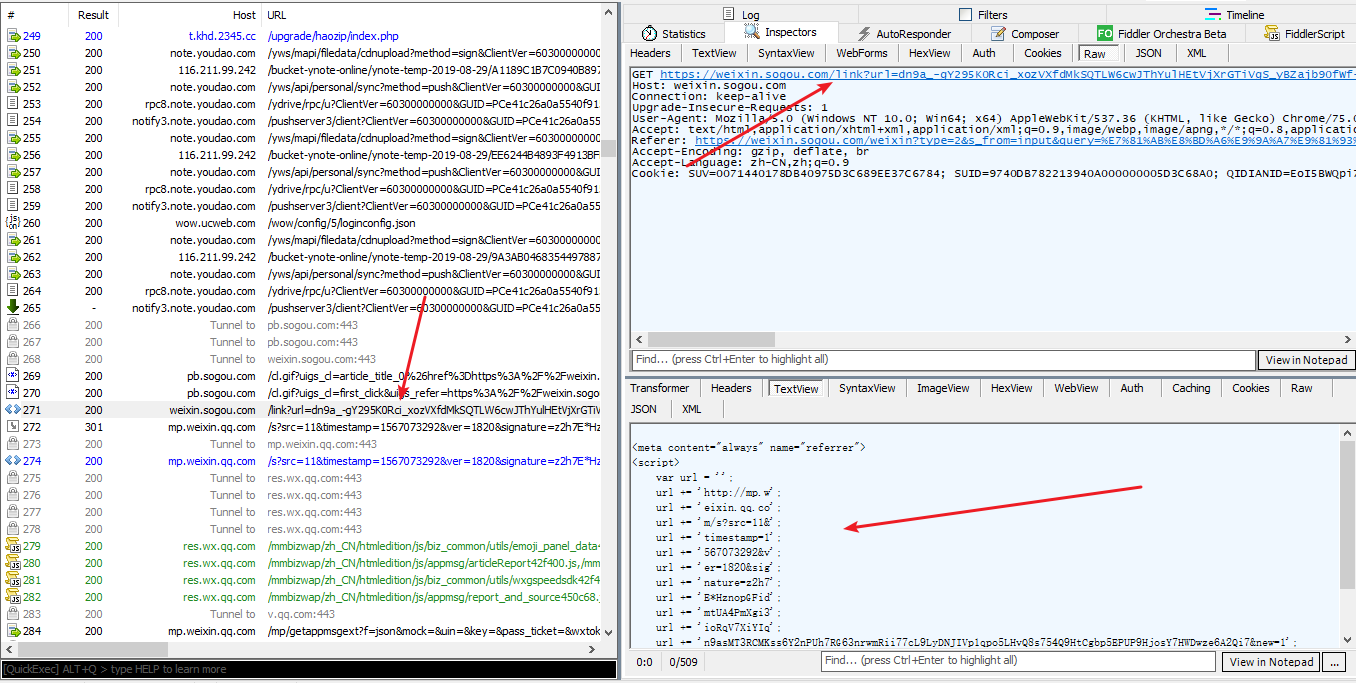Viewport: 1356px width, 683px height.
Task: Click the ellipsis button beside View in Notepad
Action: [x=1334, y=662]
